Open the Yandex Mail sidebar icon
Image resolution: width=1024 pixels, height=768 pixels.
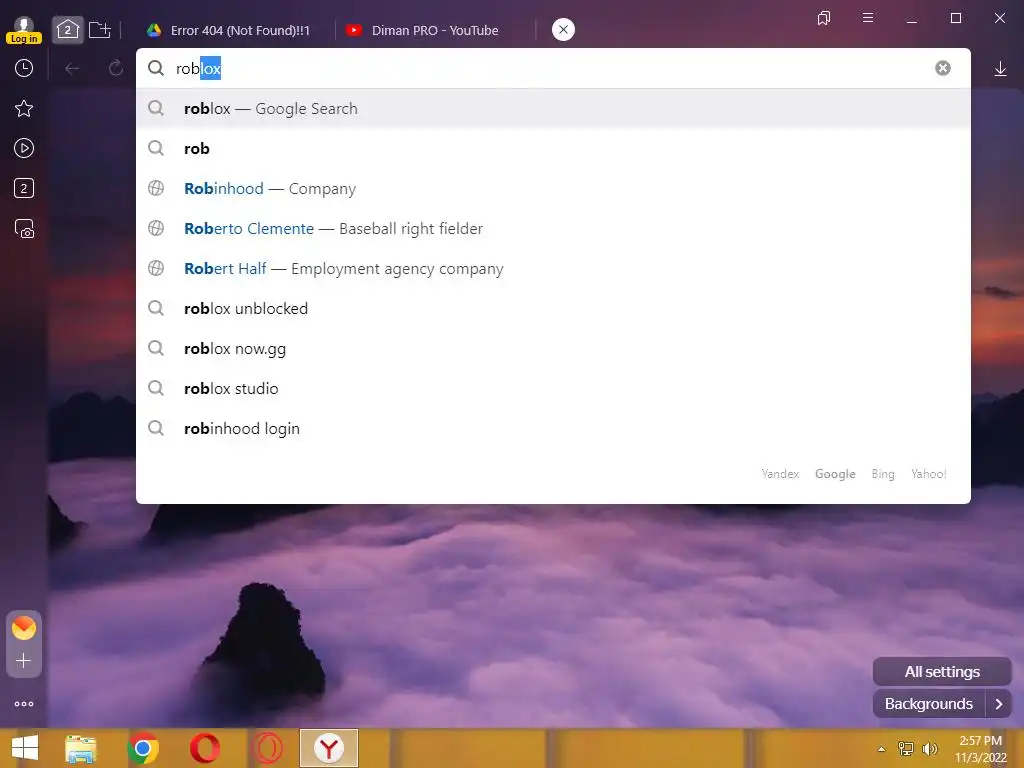click(24, 628)
